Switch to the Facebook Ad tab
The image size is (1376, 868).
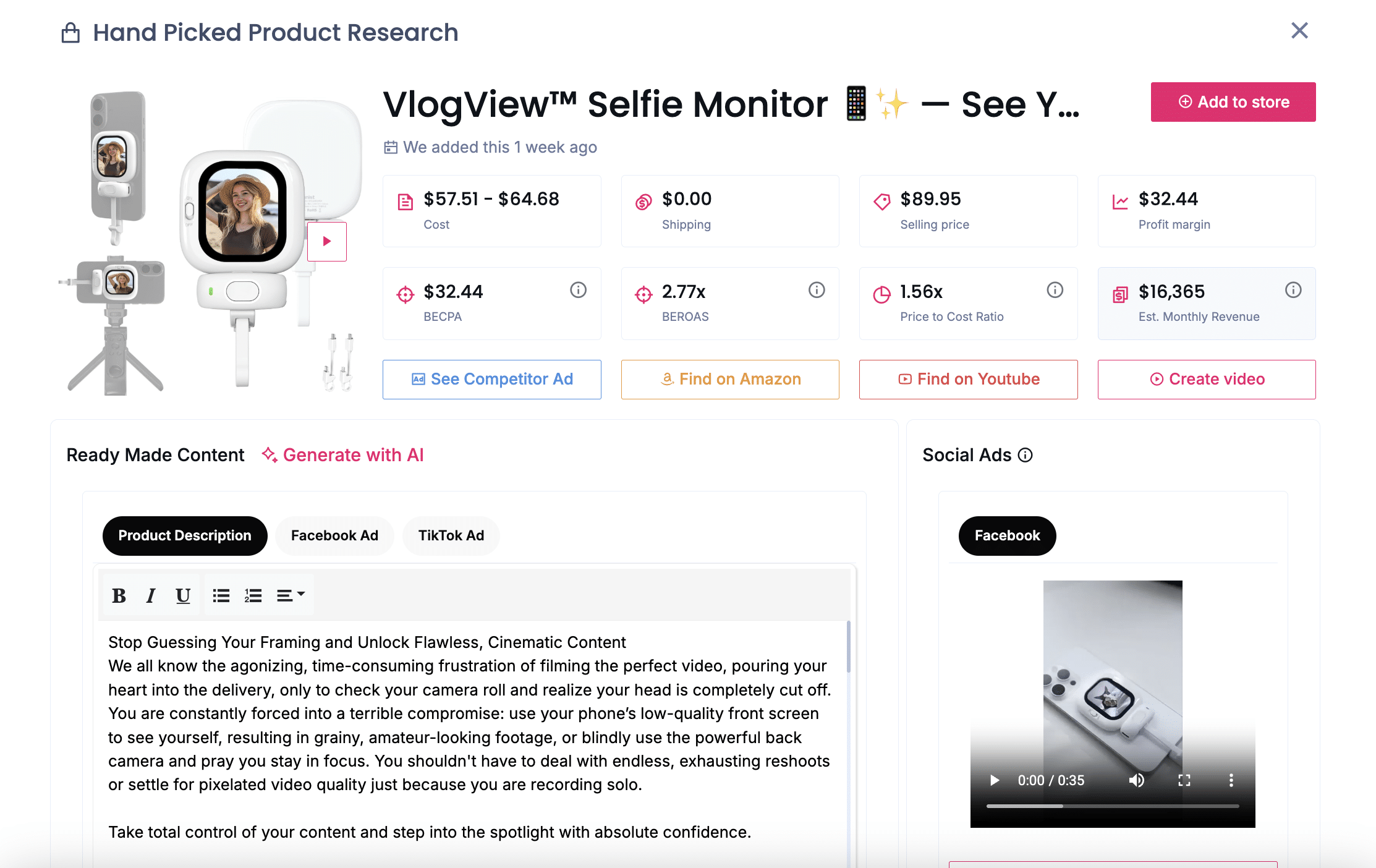click(334, 535)
